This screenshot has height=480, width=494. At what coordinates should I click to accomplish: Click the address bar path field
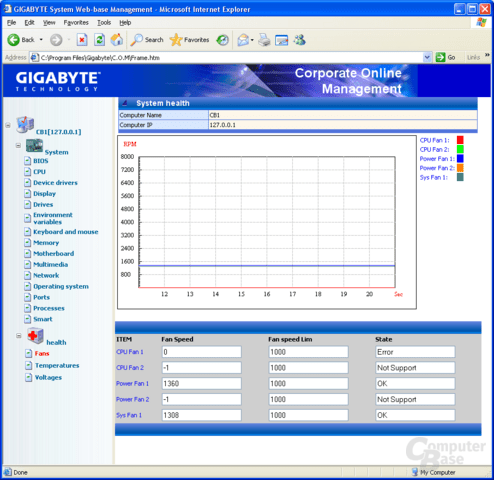pyautogui.click(x=231, y=58)
